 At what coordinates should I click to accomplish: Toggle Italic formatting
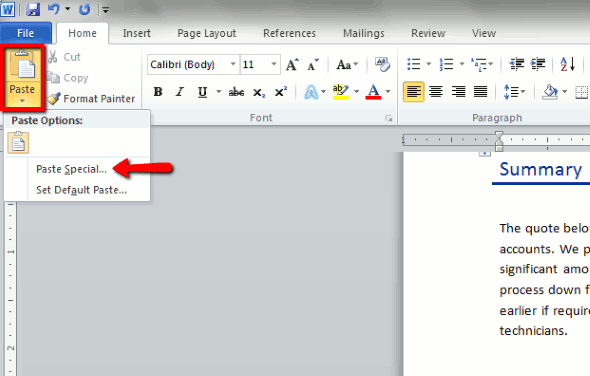180,92
